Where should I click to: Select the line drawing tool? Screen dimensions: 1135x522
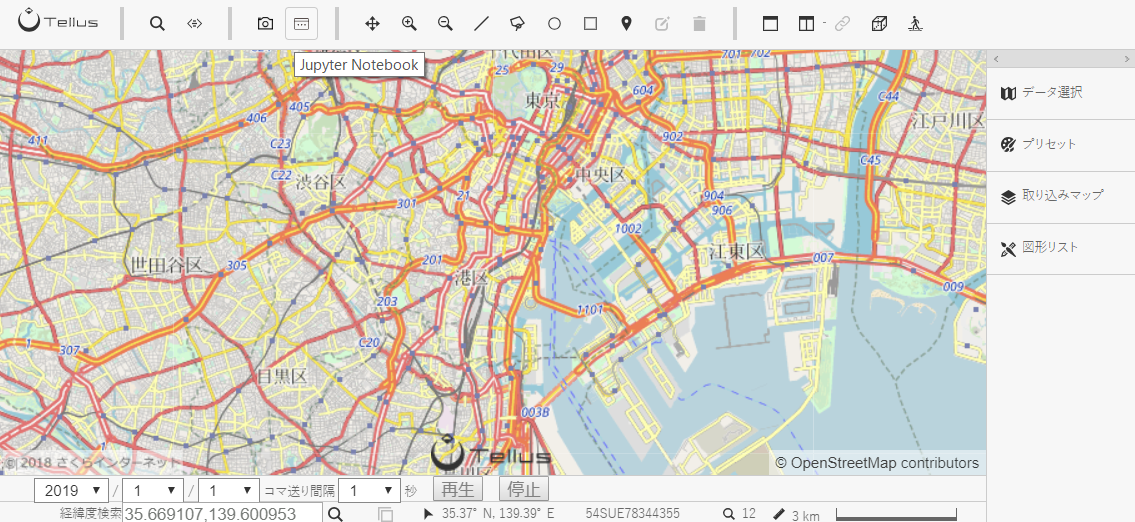481,23
